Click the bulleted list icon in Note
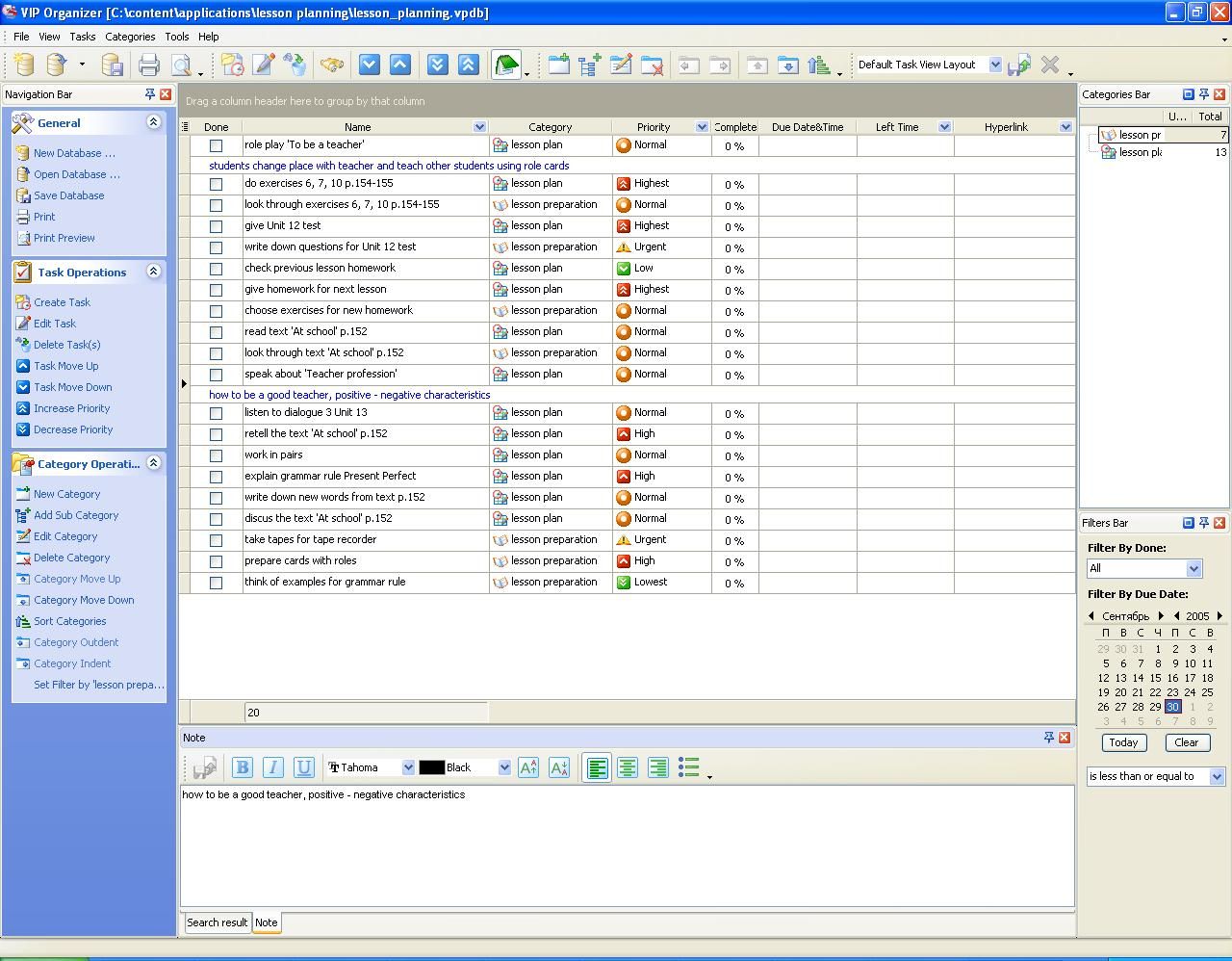The image size is (1232, 961). [689, 767]
